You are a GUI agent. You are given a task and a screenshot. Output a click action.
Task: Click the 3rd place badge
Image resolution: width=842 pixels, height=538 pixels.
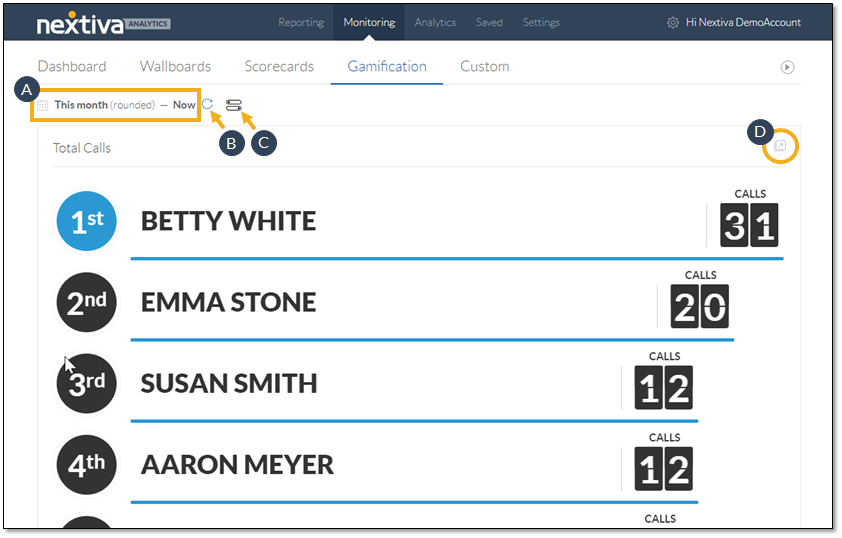click(86, 383)
